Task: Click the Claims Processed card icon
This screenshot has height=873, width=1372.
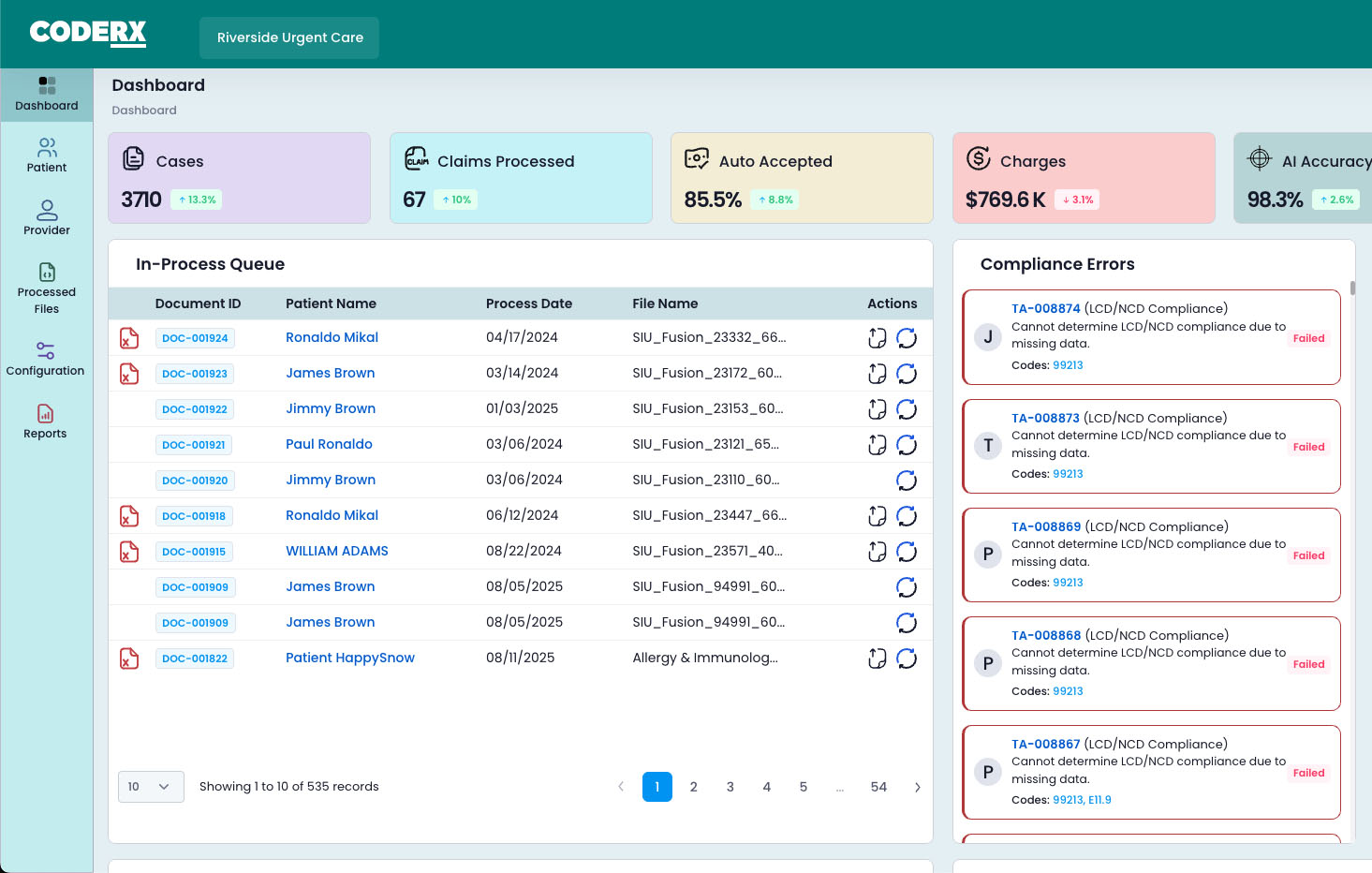Action: tap(416, 159)
